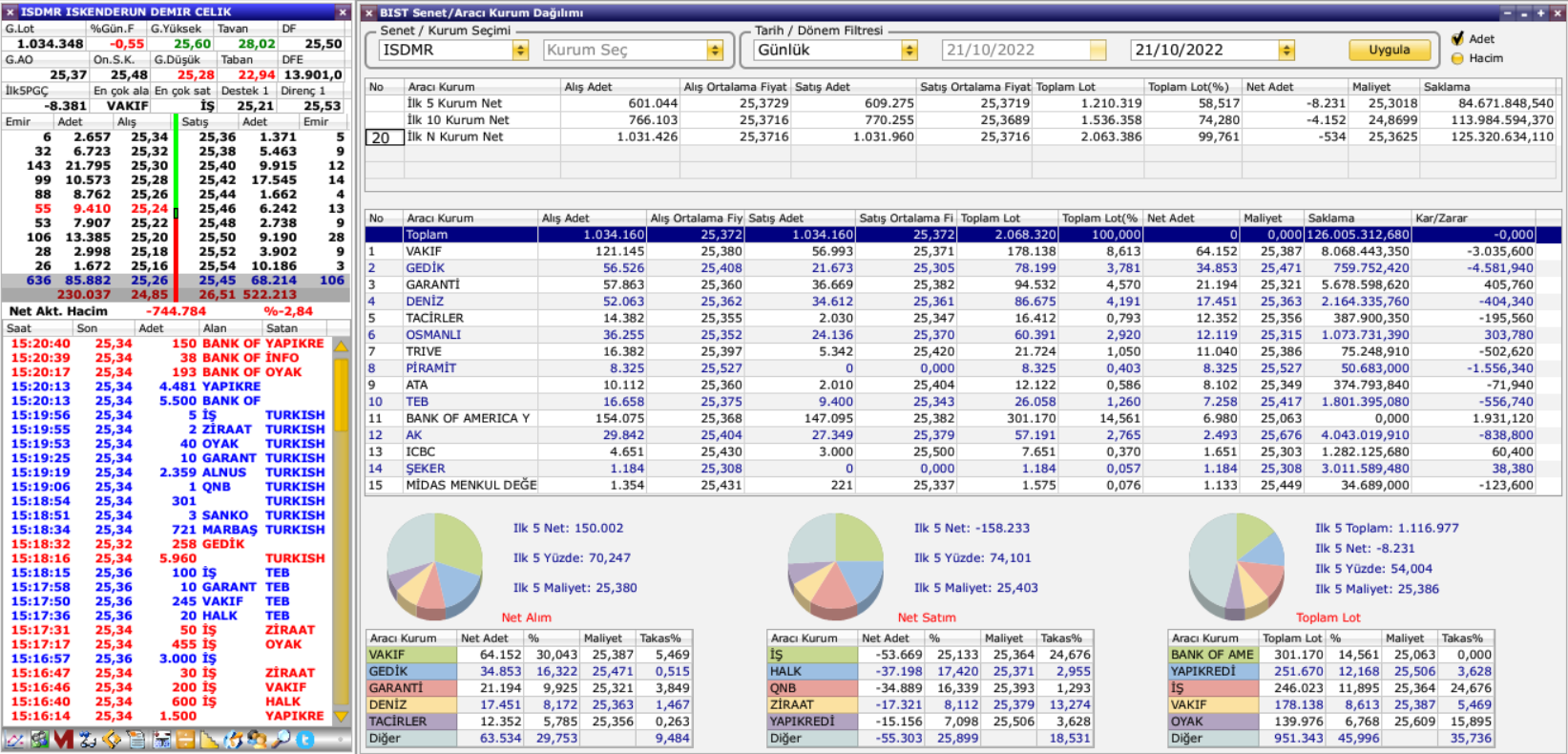Click the yellow staircase chart icon
Screen dimensions: 1568x754
click(x=209, y=740)
